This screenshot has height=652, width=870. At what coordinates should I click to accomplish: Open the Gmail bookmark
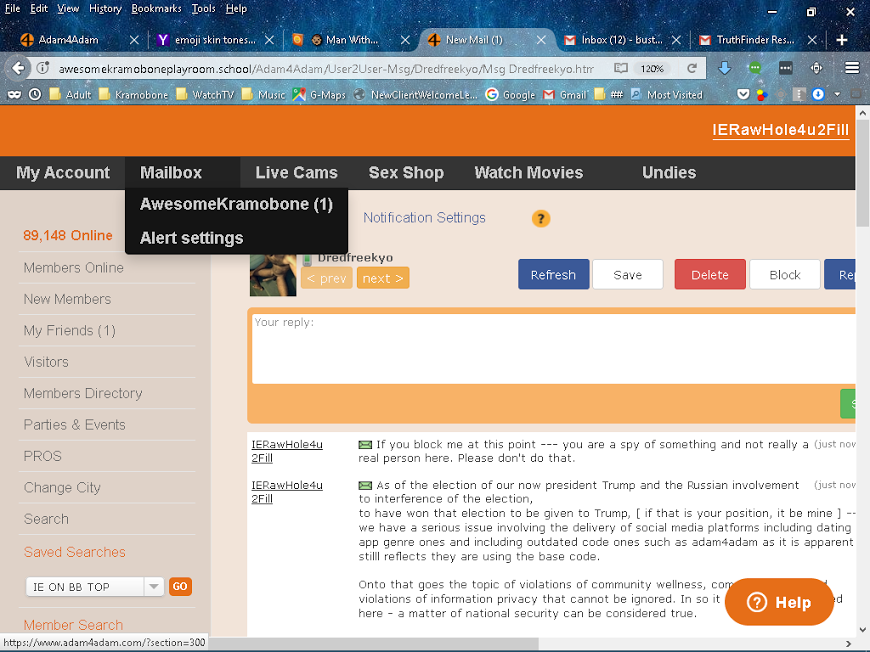click(565, 95)
